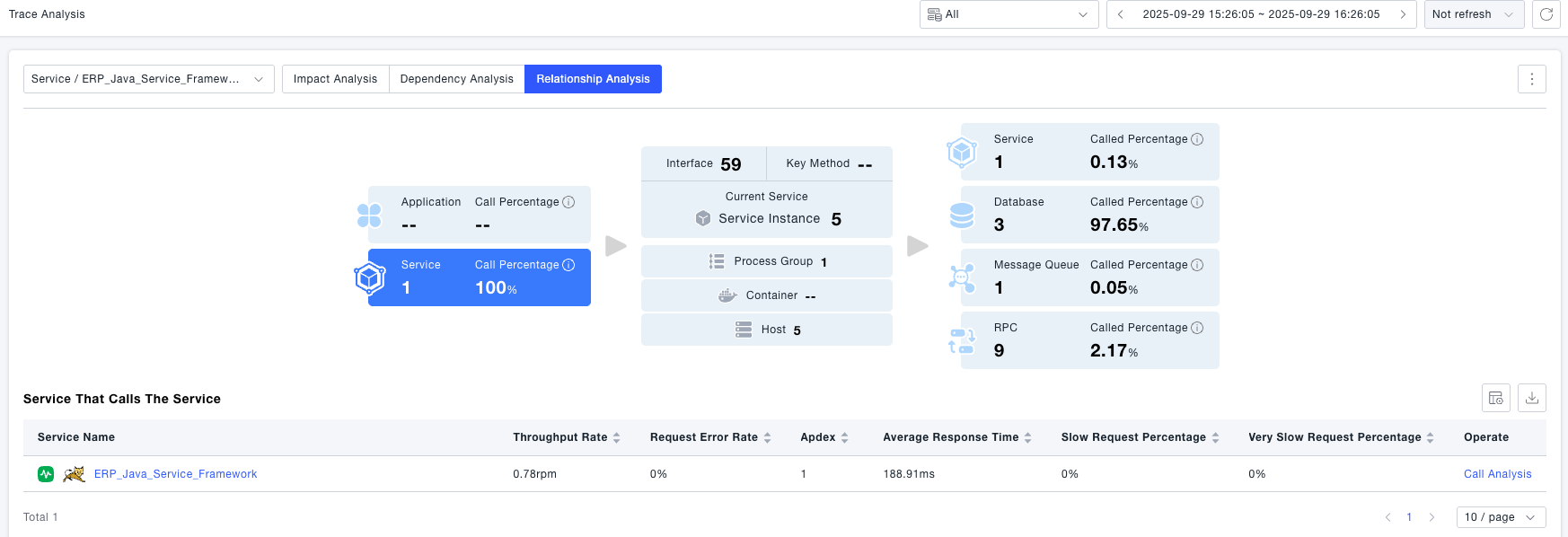1568x537 pixels.
Task: Open the table column settings icon
Action: (x=1496, y=398)
